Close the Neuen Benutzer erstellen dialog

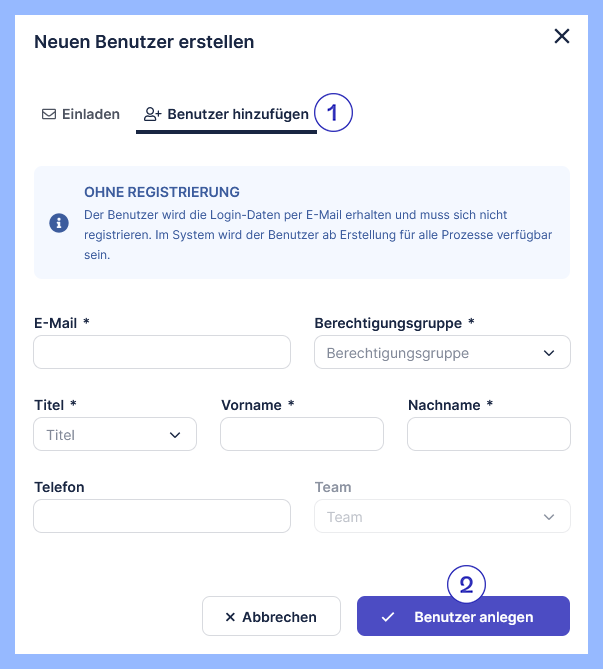coord(562,37)
